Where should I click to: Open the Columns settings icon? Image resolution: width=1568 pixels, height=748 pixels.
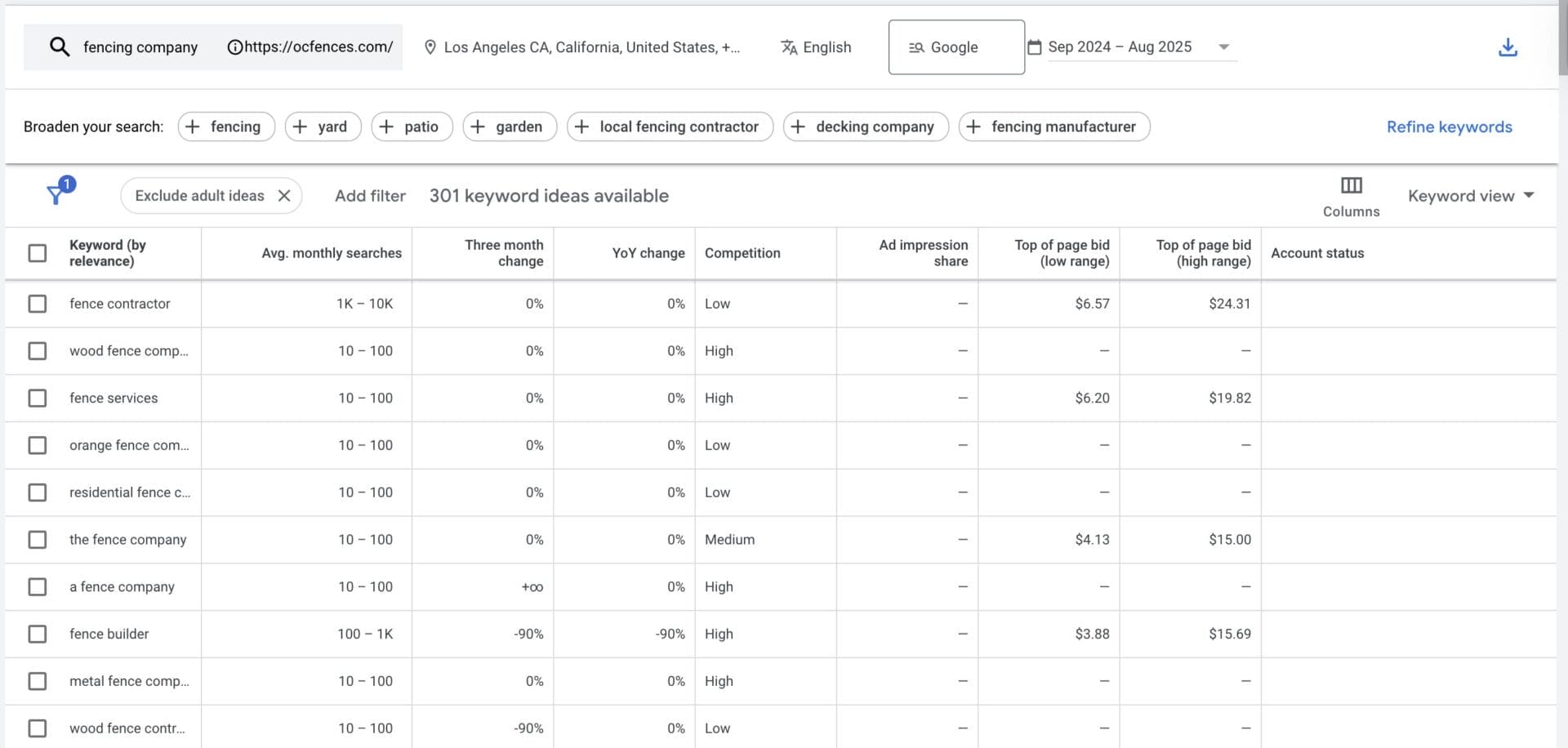coord(1351,185)
